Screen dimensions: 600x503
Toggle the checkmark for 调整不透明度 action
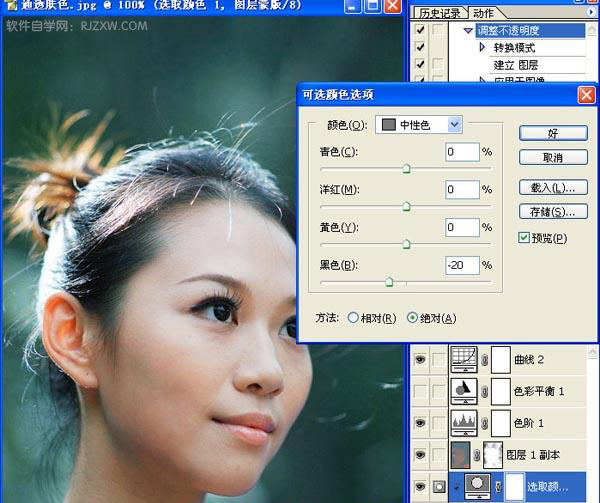pyautogui.click(x=420, y=29)
